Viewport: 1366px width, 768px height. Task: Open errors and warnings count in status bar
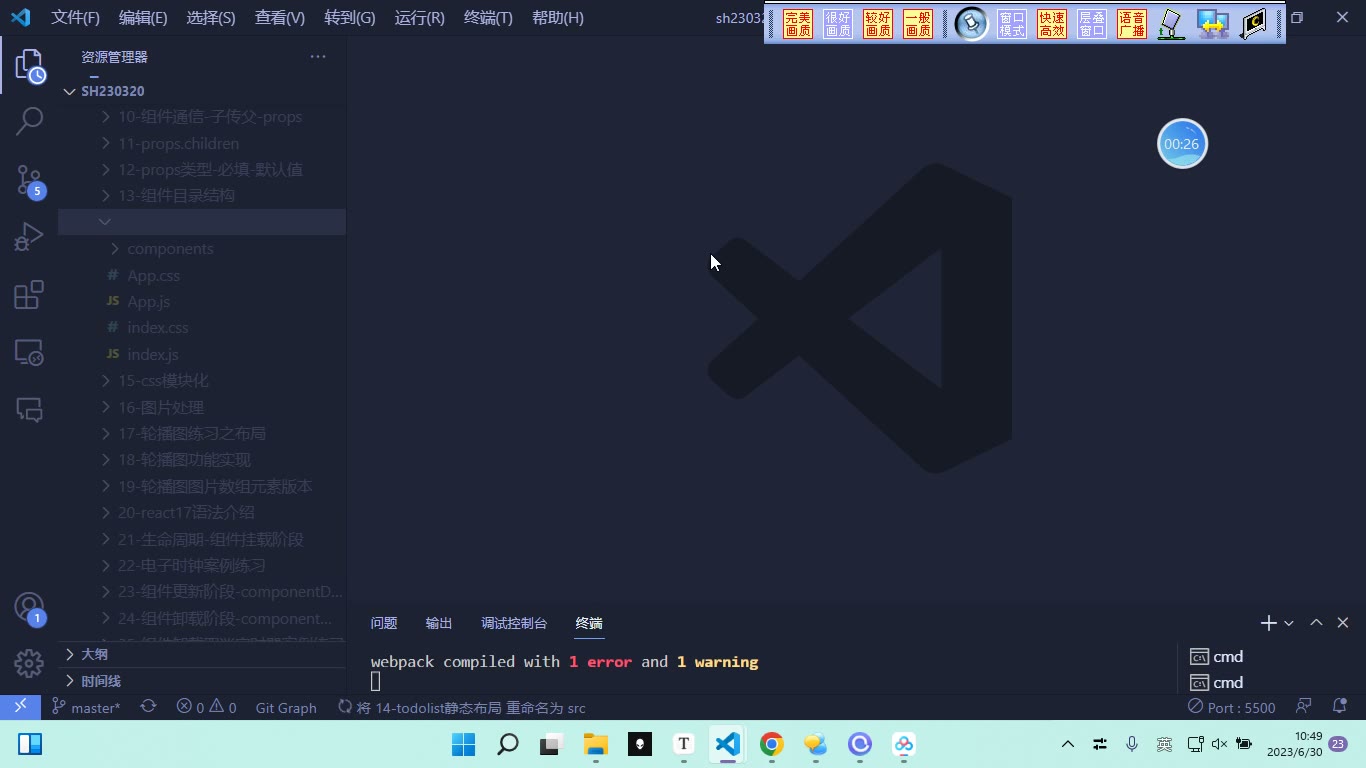tap(207, 707)
